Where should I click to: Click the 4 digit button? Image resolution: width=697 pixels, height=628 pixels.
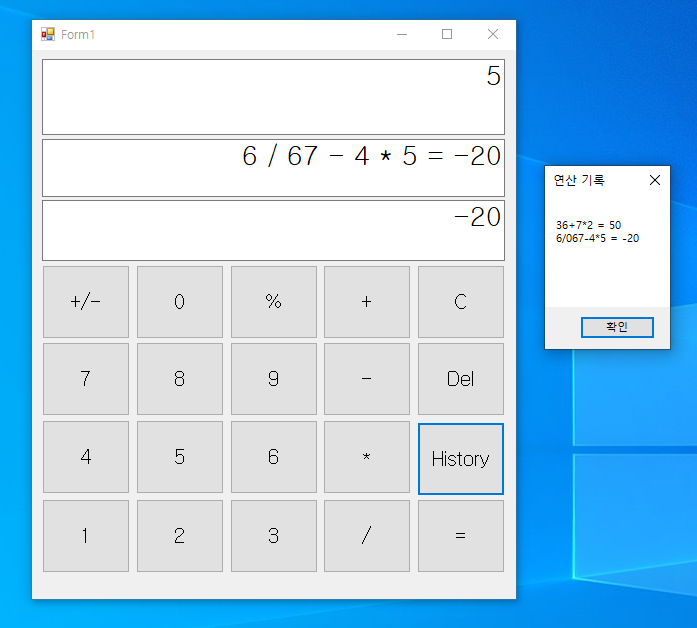[x=86, y=457]
